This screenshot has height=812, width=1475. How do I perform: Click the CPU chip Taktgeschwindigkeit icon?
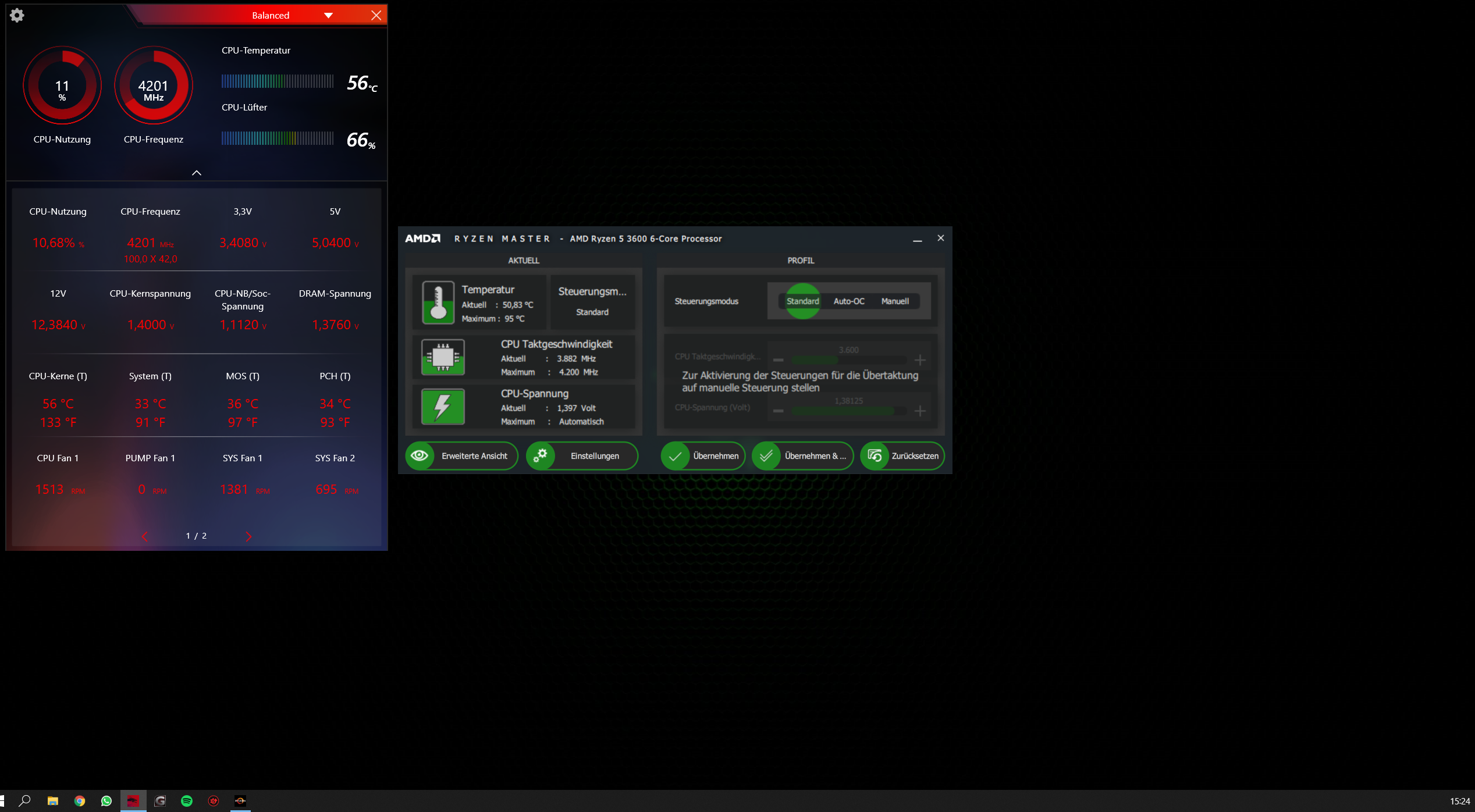[443, 357]
